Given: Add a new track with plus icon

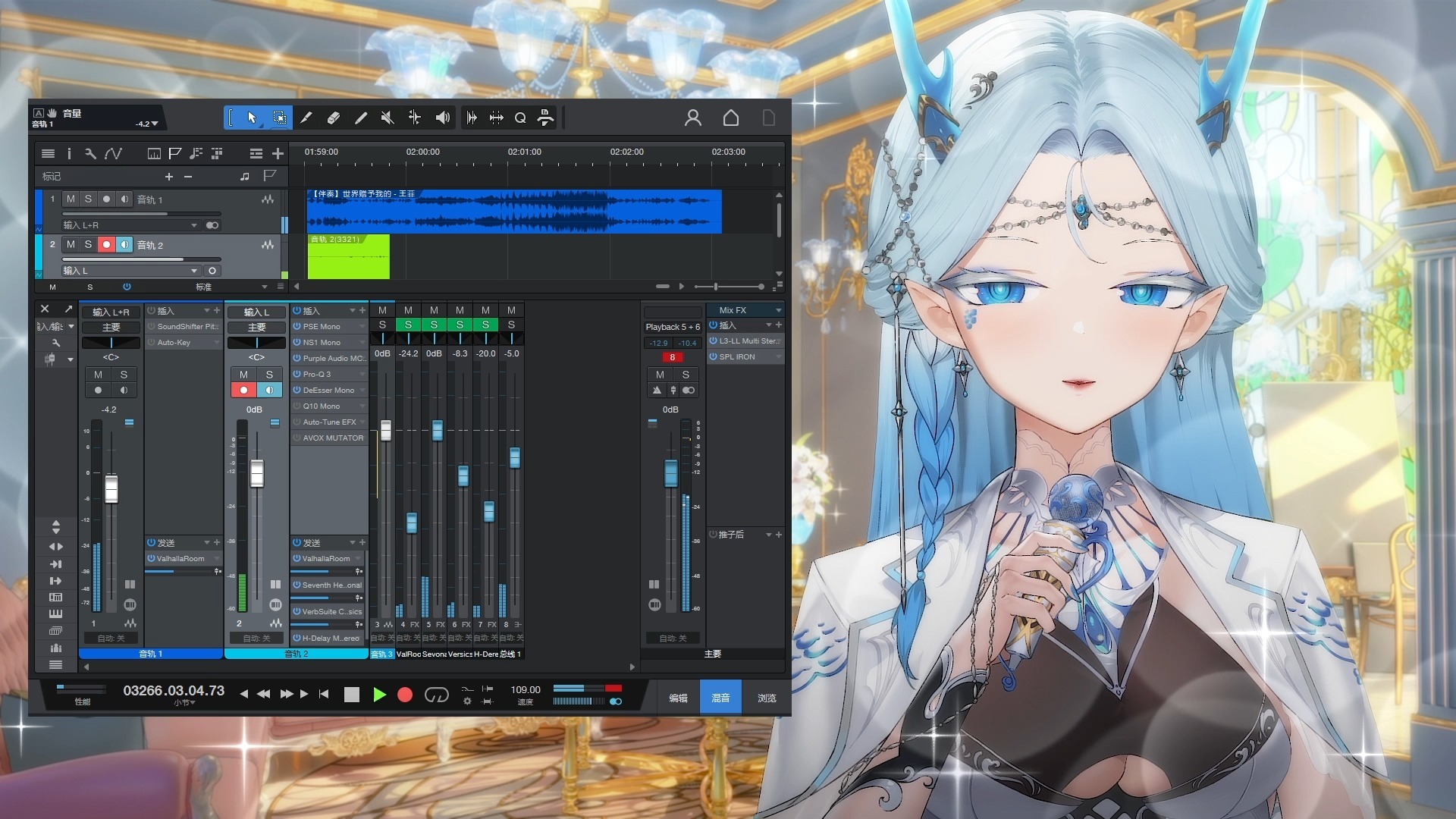Looking at the screenshot, I should click(x=278, y=153).
